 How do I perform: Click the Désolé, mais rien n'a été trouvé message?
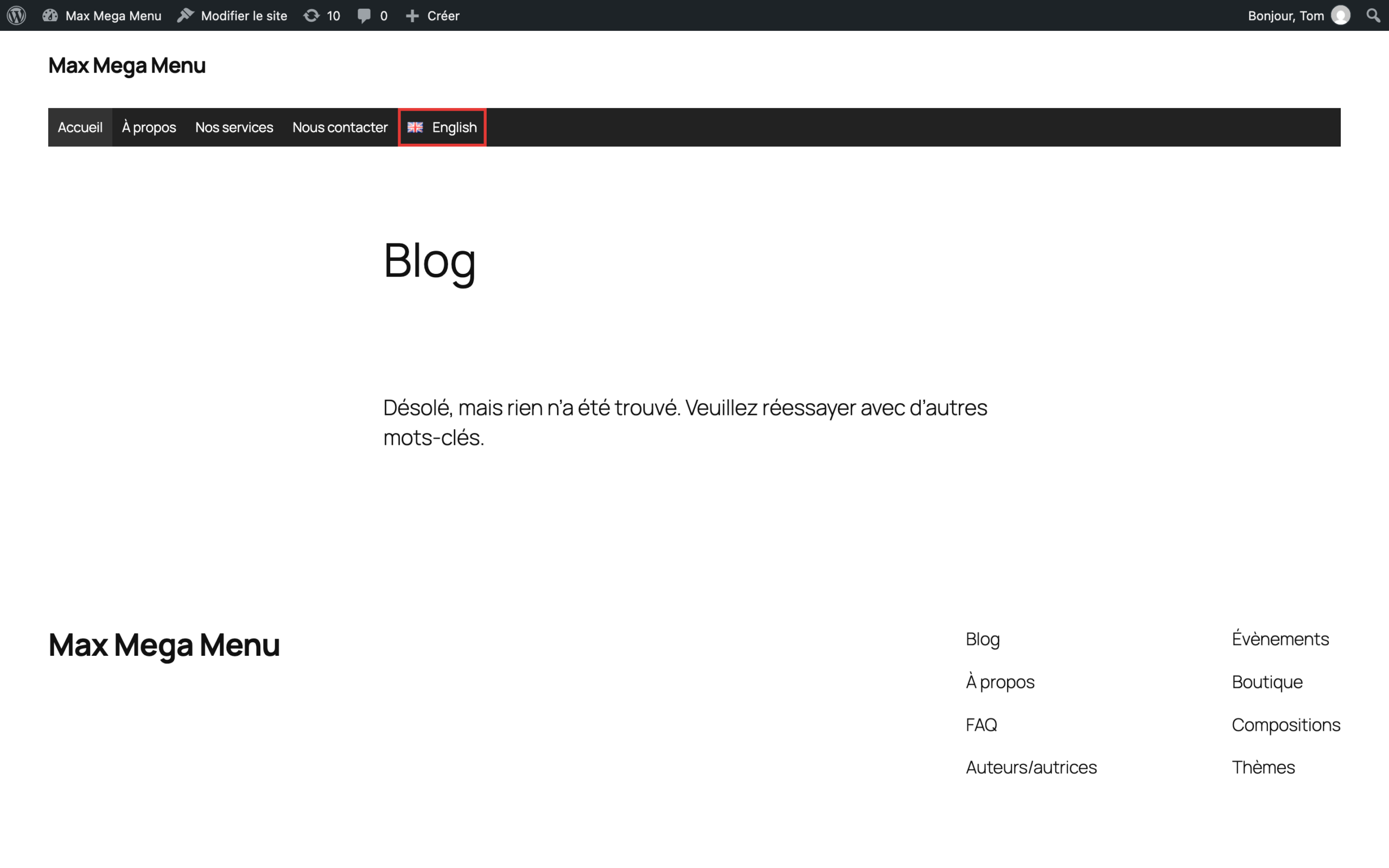click(685, 423)
